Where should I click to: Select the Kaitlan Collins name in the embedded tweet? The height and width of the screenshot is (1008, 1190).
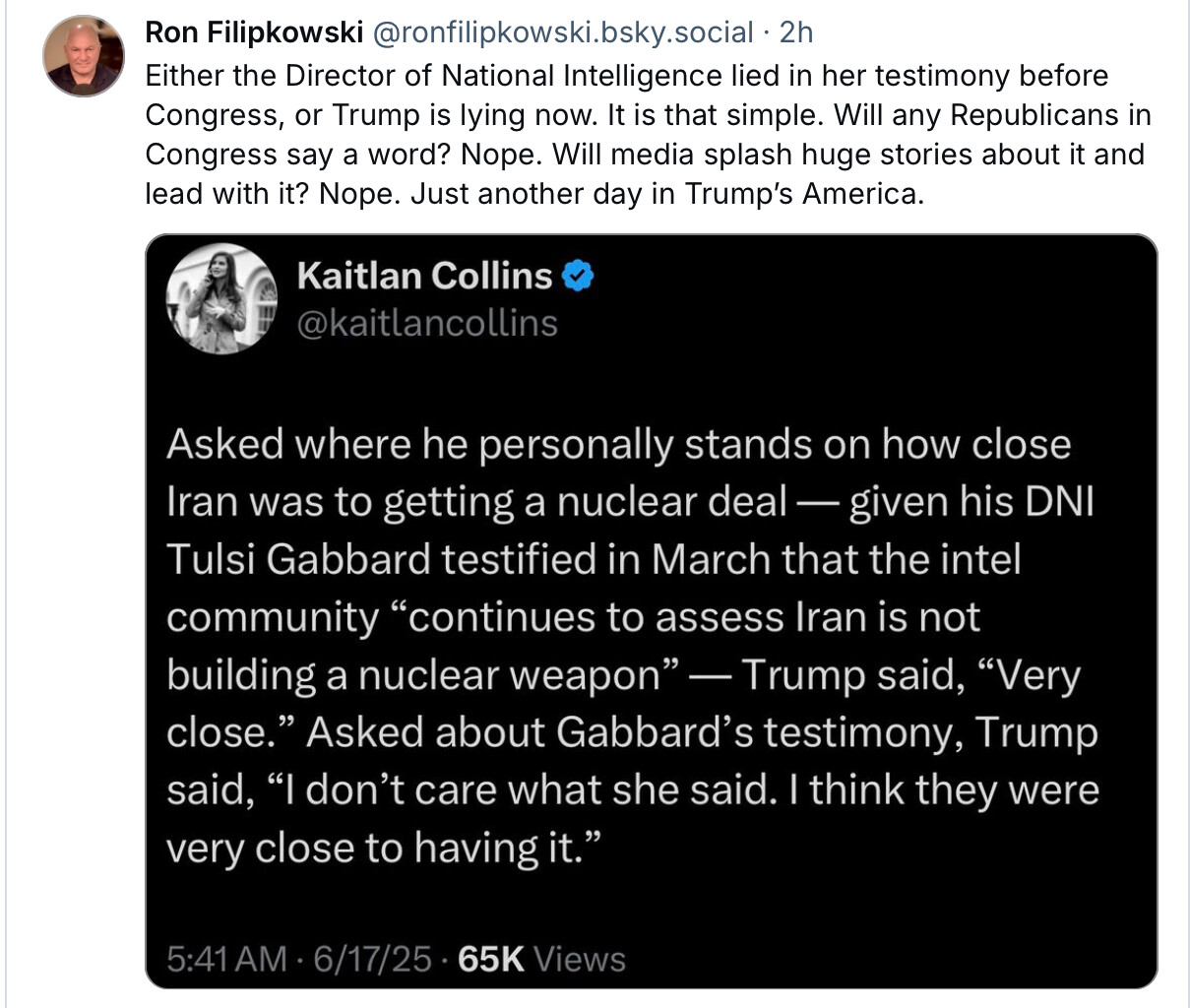425,277
